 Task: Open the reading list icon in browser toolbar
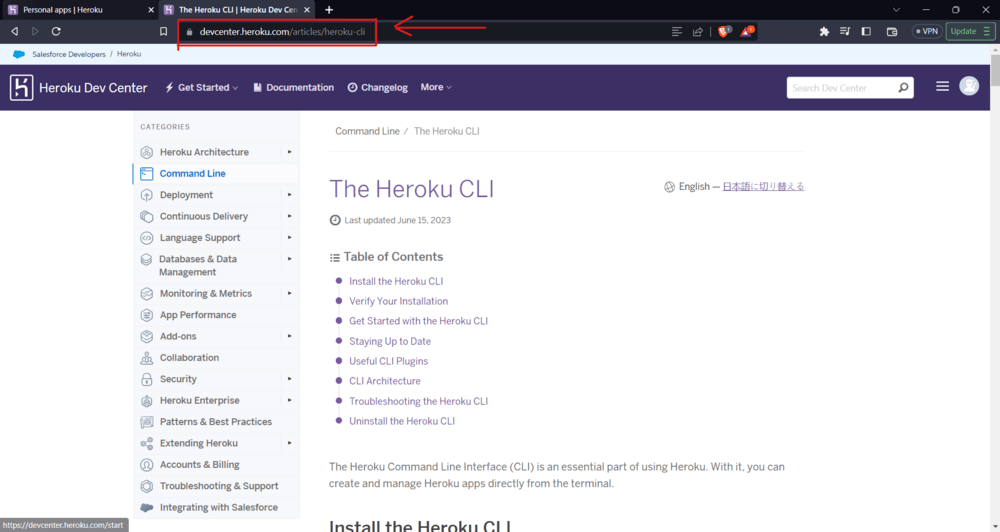[x=845, y=31]
